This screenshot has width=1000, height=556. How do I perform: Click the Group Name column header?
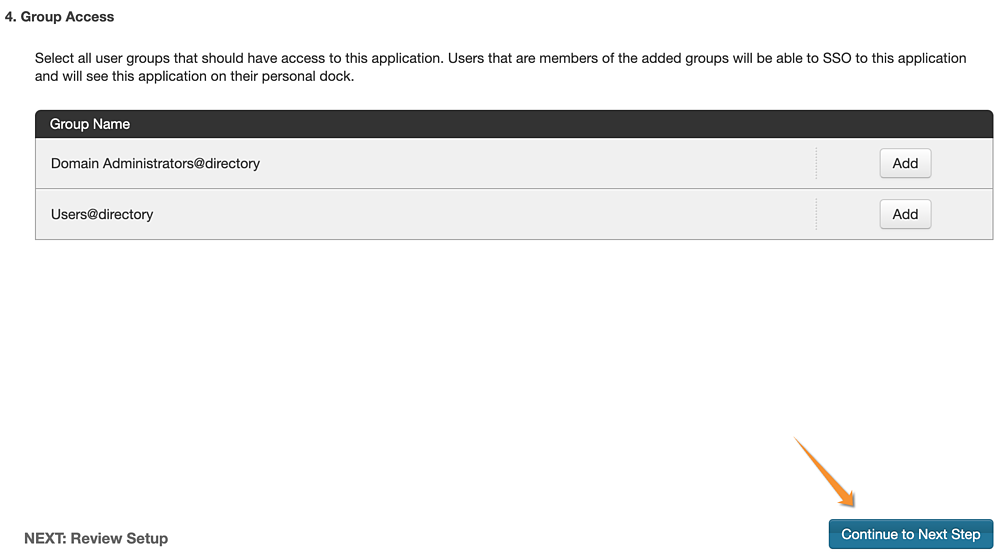click(90, 124)
